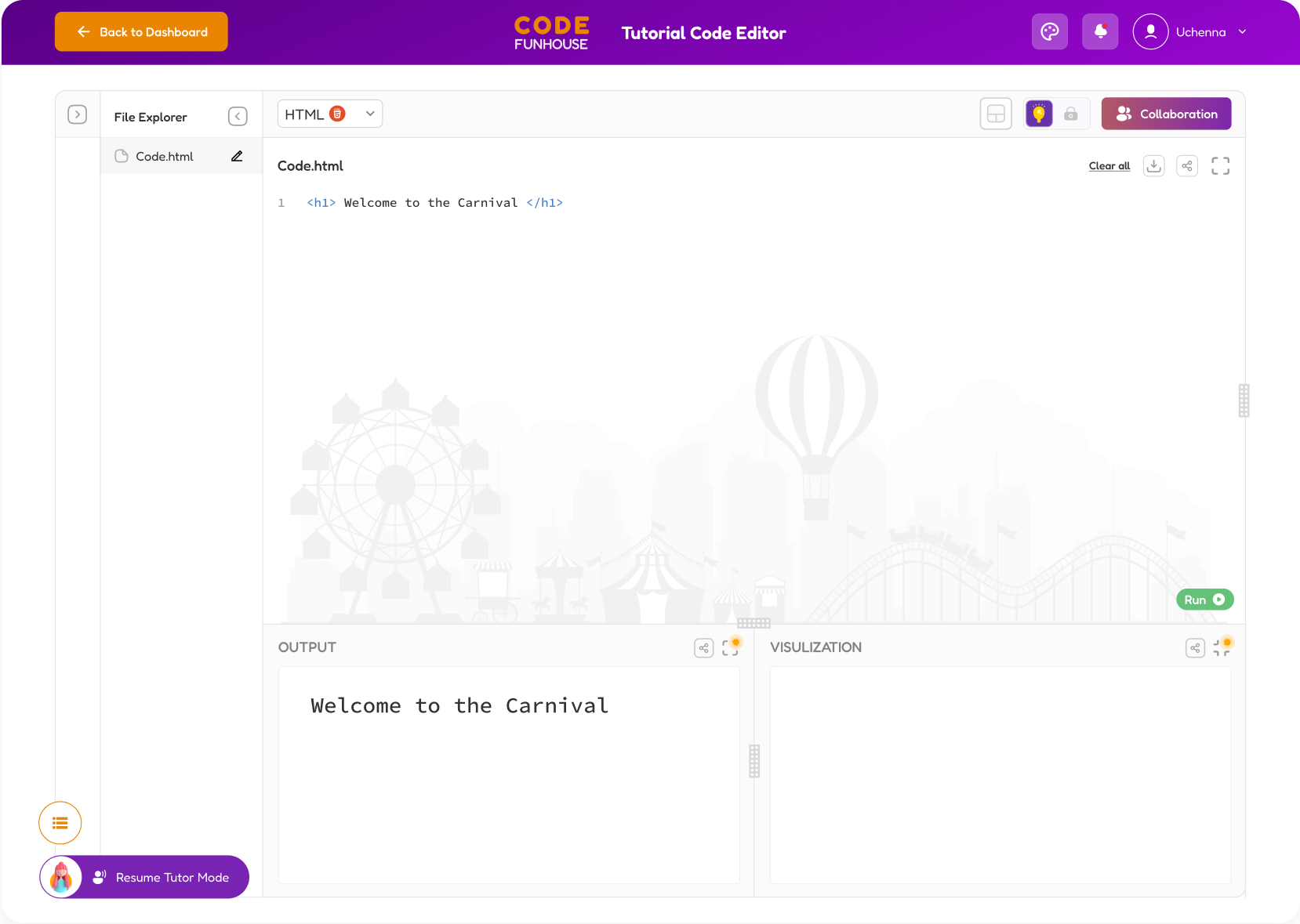Open the notifications bell
The image size is (1300, 924).
click(1100, 31)
